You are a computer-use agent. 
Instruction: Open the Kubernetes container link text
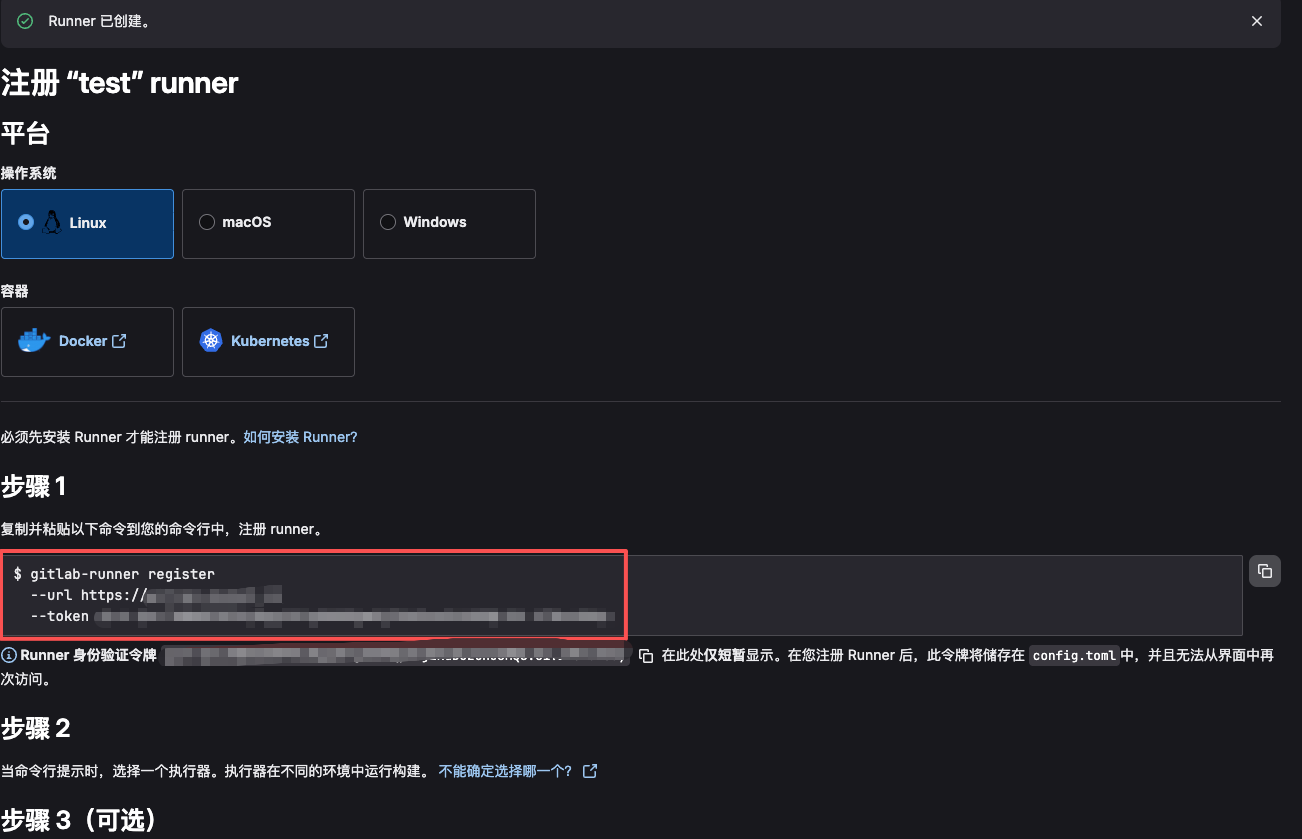click(270, 341)
